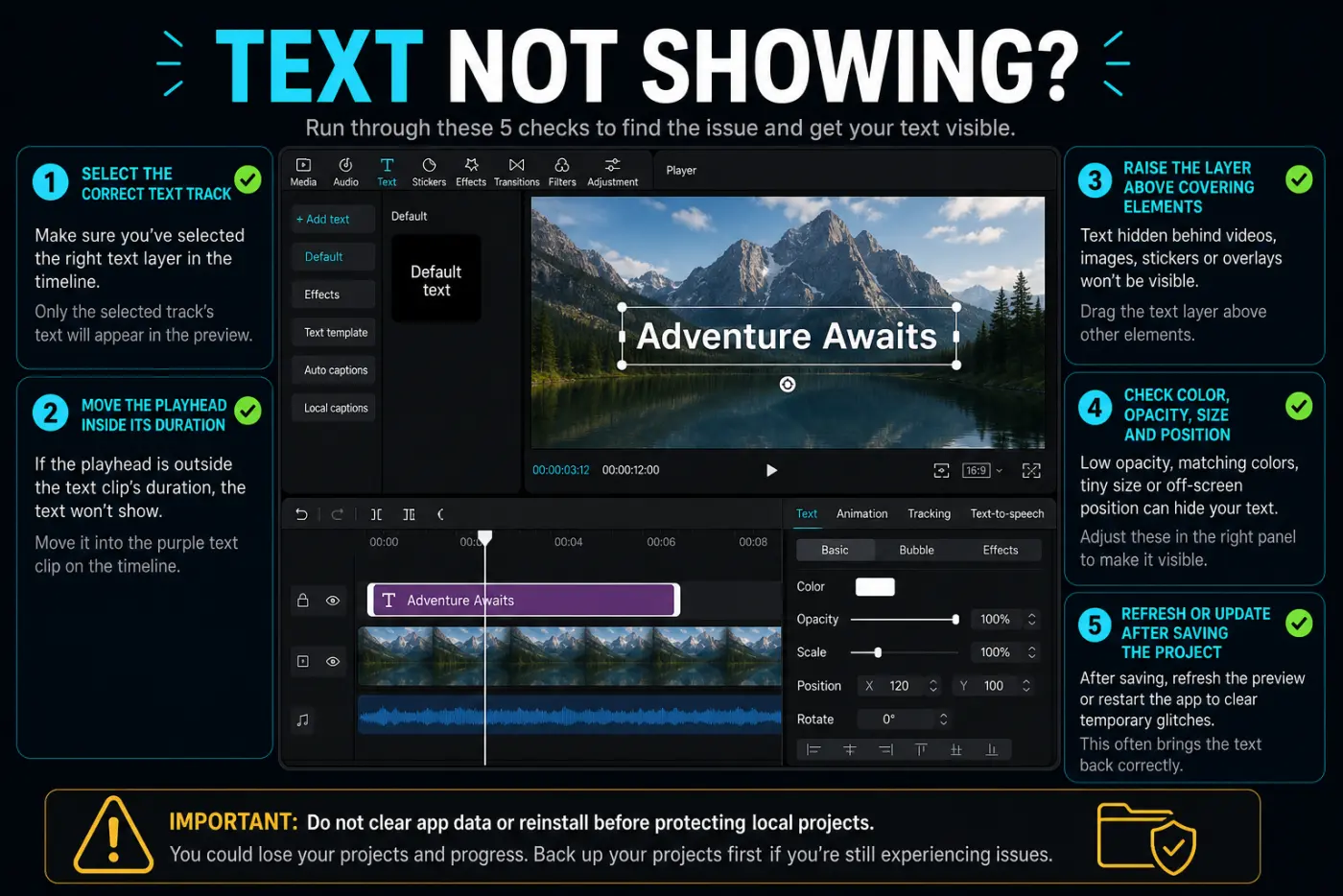The image size is (1343, 896).
Task: Click the align horizontal center icon
Action: click(849, 749)
